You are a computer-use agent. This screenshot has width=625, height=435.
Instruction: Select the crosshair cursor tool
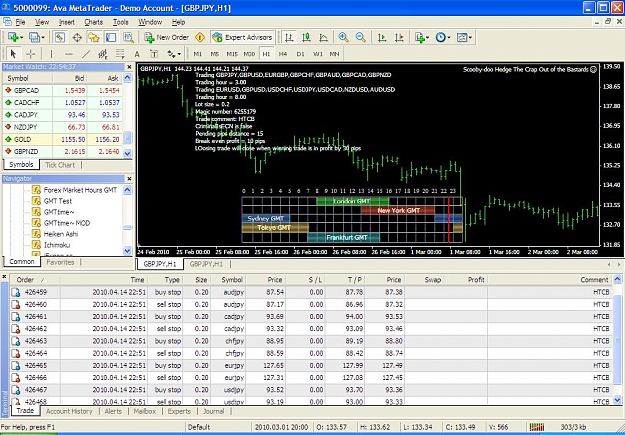tap(31, 54)
